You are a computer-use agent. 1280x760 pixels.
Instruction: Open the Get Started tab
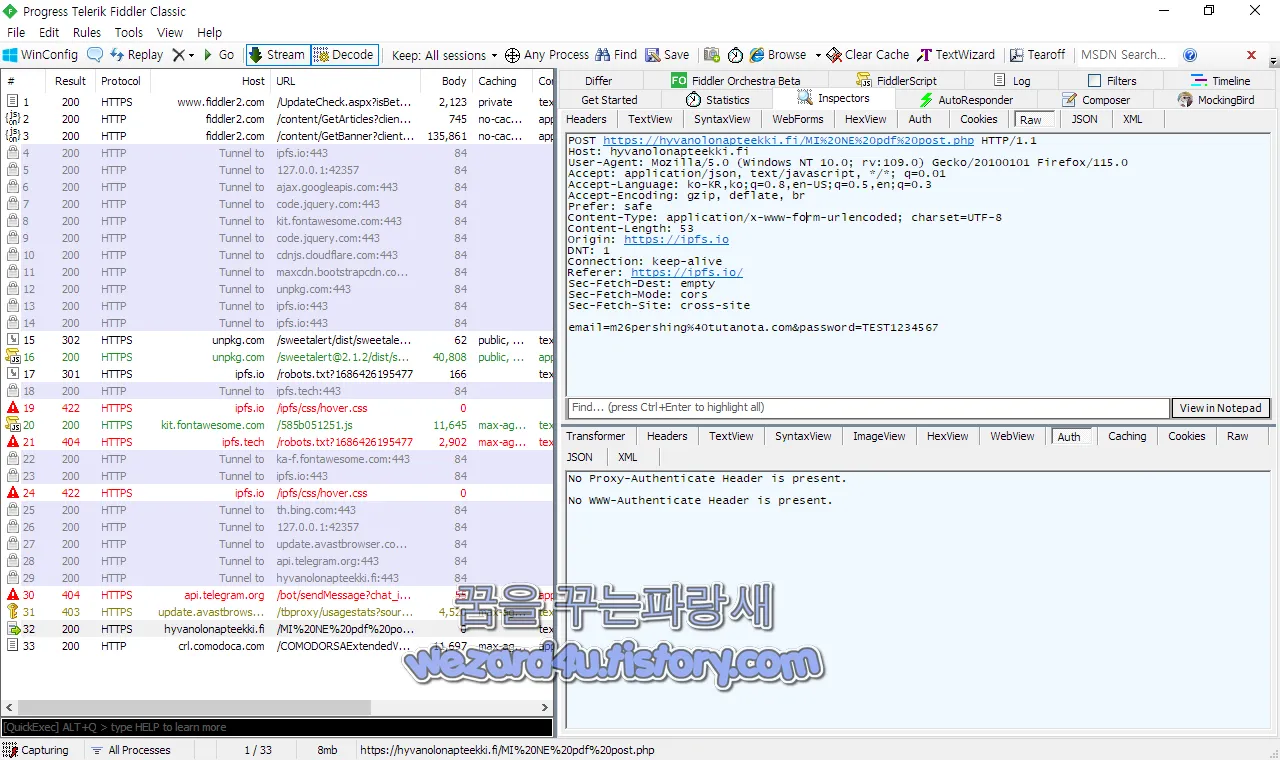pyautogui.click(x=609, y=100)
